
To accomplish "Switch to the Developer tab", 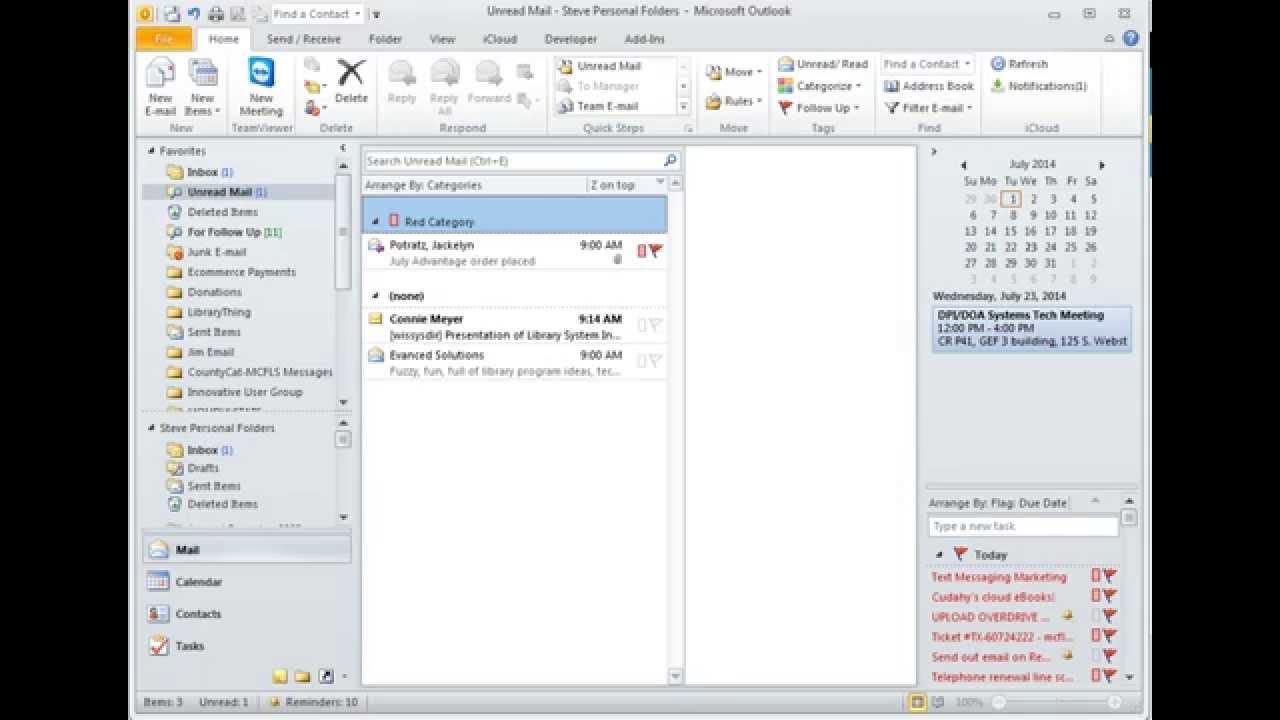I will [x=570, y=39].
